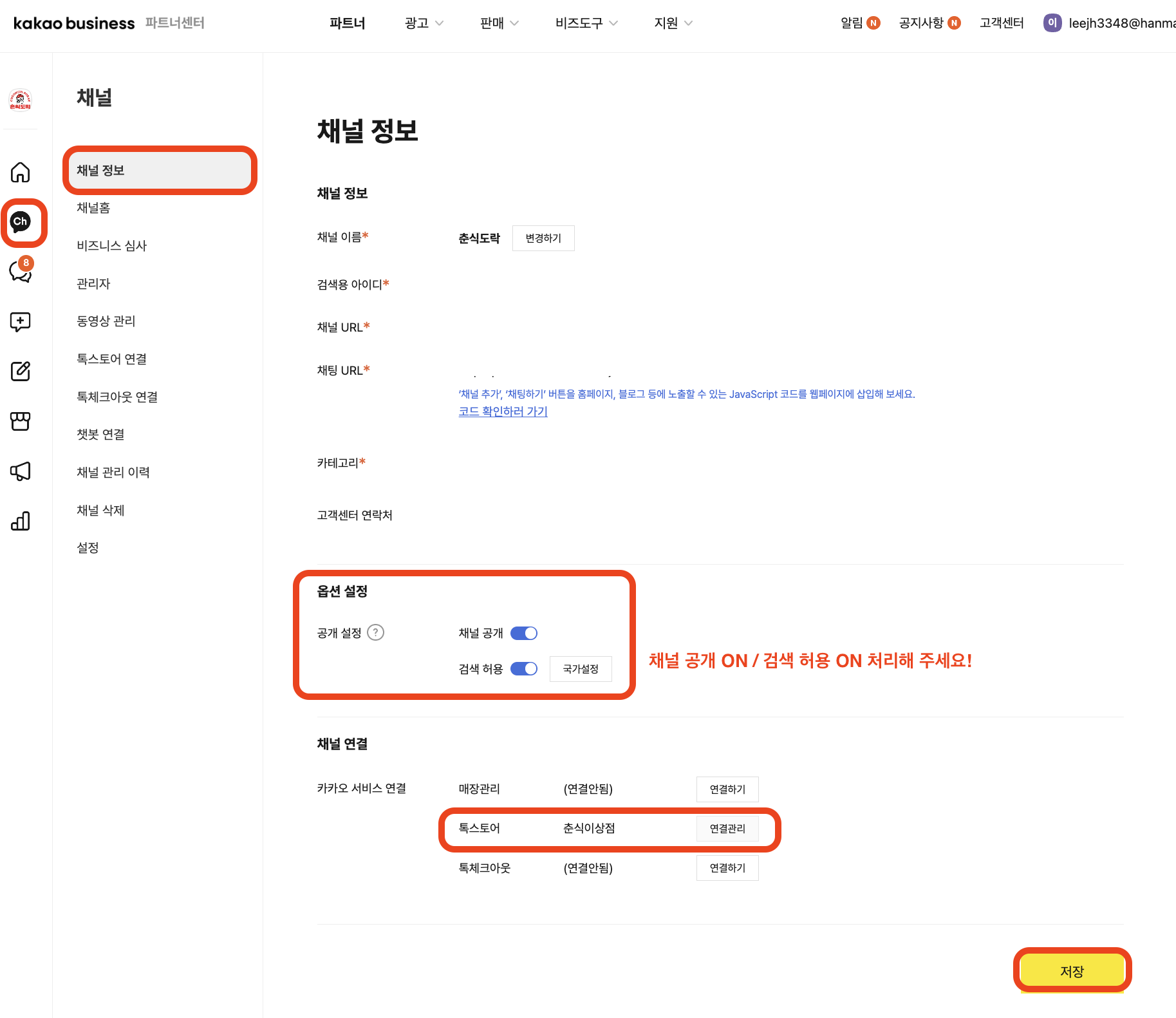Open 알림 notifications
The height and width of the screenshot is (1018, 1176).
click(x=852, y=23)
